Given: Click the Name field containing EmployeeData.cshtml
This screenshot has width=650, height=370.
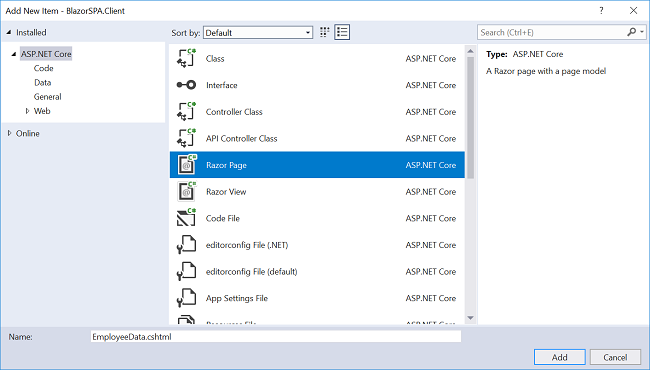Looking at the screenshot, I should click(x=276, y=336).
